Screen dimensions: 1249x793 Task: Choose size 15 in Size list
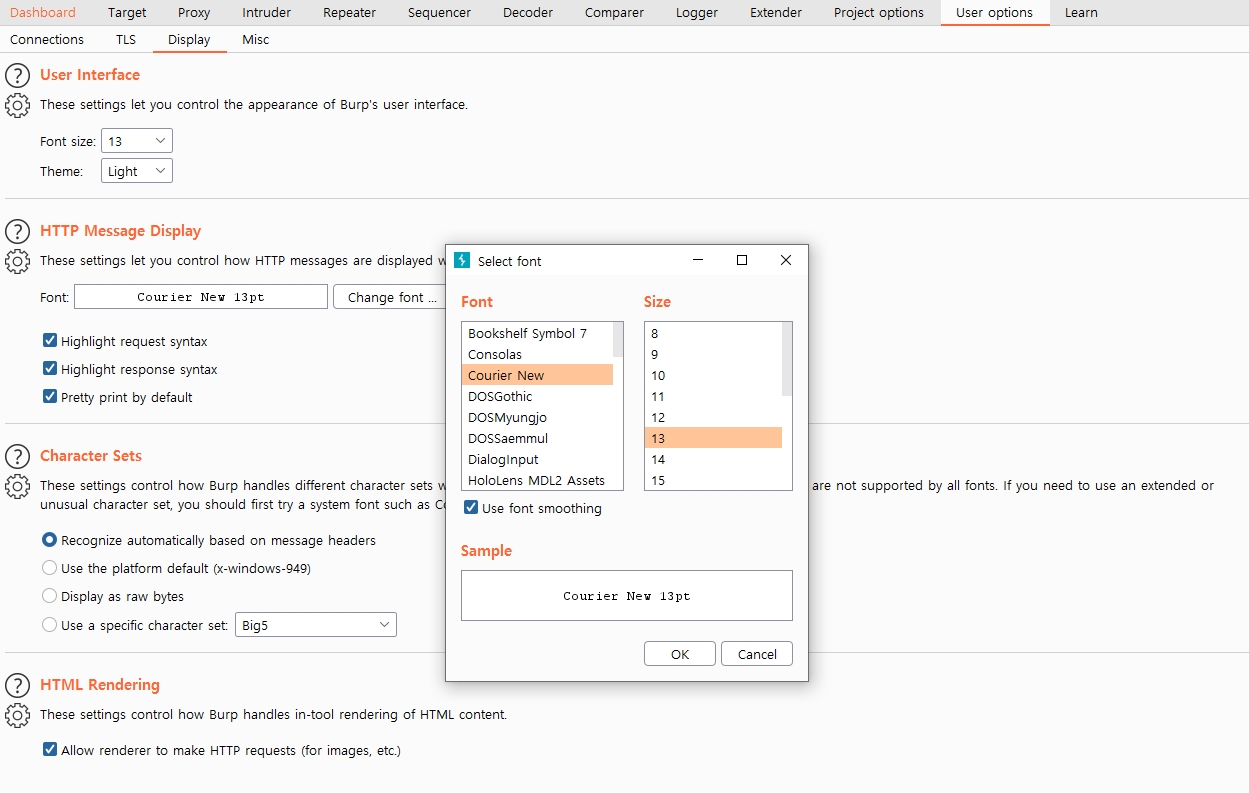click(x=713, y=480)
